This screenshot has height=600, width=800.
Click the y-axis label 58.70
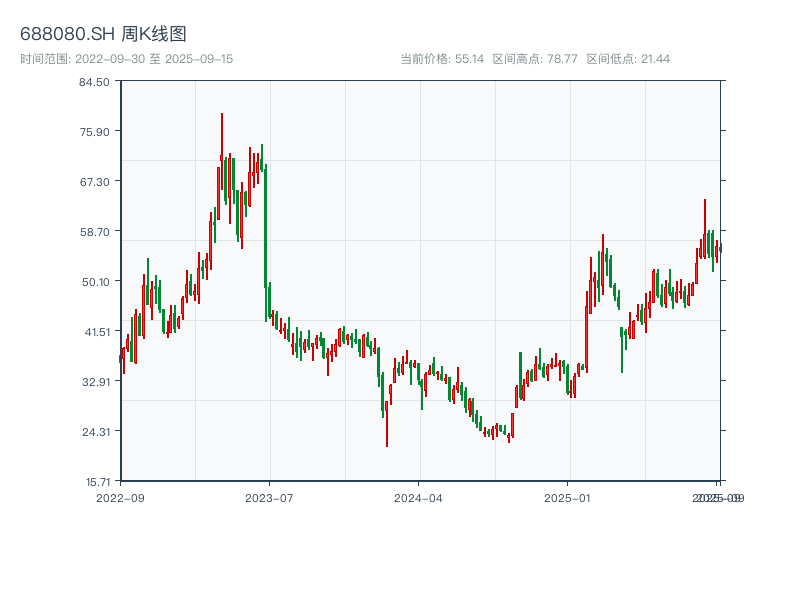point(95,232)
